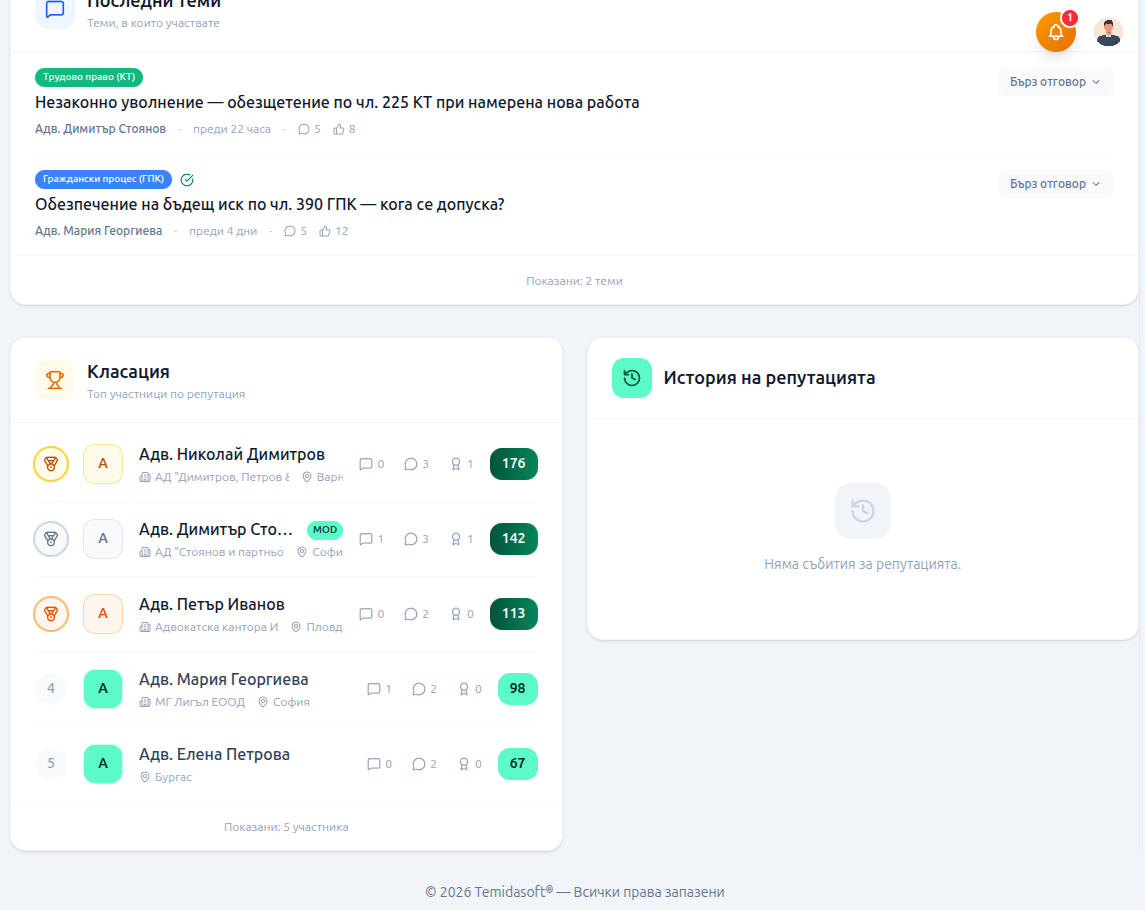Screen dimensions: 1145x910
Task: Click the likes thumbs-up icon on Незаконно уволнение topic
Action: coord(339,129)
